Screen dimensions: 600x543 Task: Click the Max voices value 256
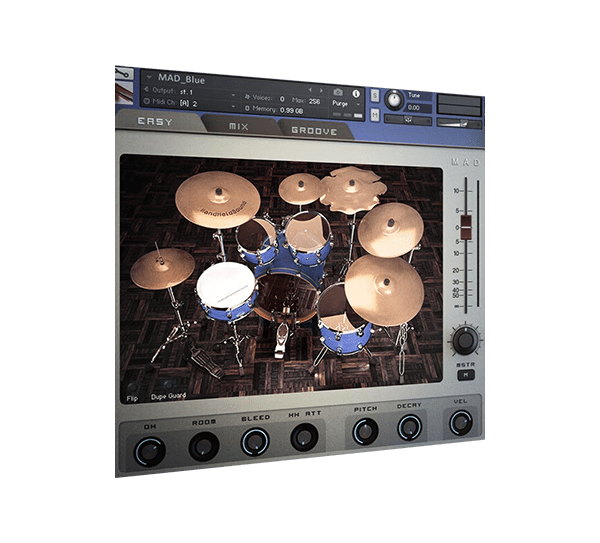click(314, 101)
